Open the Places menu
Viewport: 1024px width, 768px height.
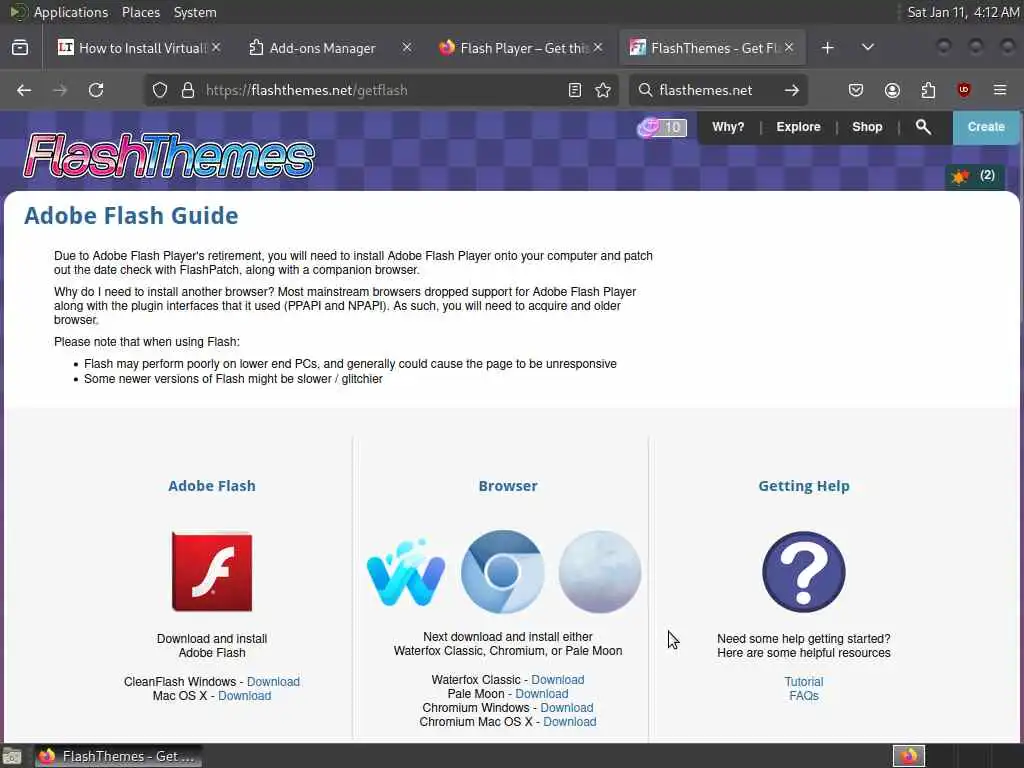(x=140, y=12)
